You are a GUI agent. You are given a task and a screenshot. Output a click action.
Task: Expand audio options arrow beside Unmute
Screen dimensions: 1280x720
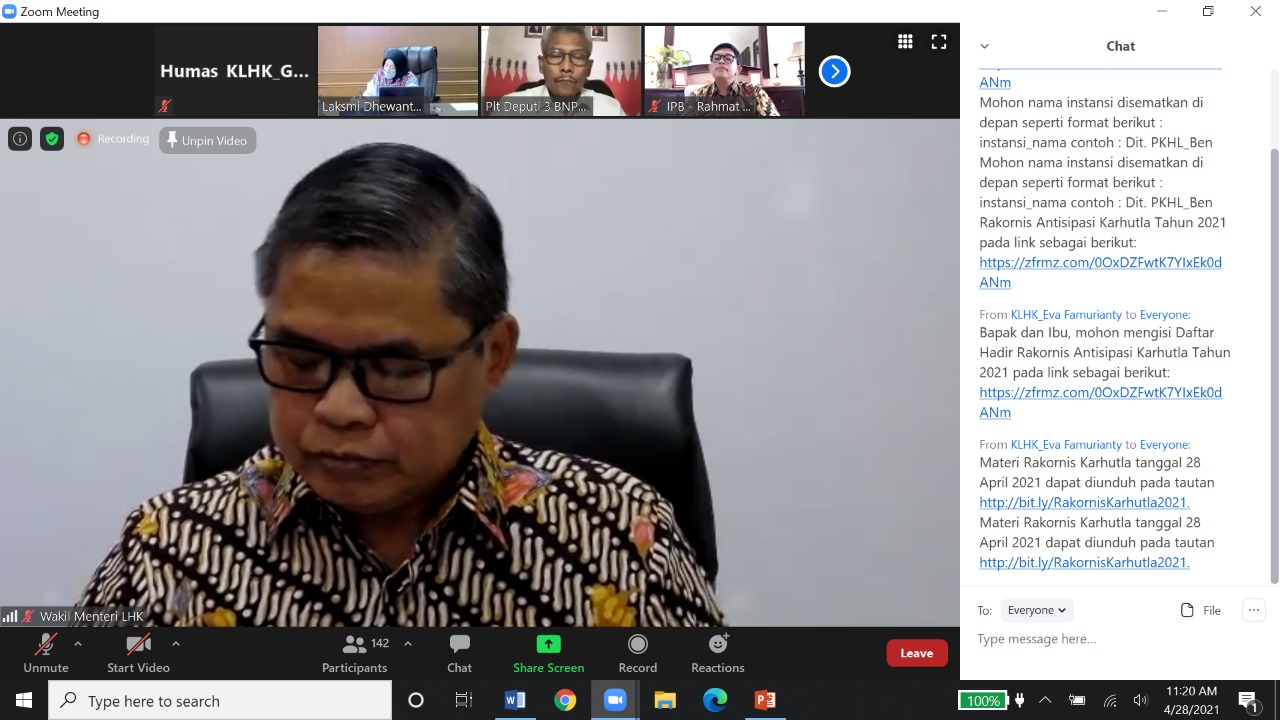(78, 644)
